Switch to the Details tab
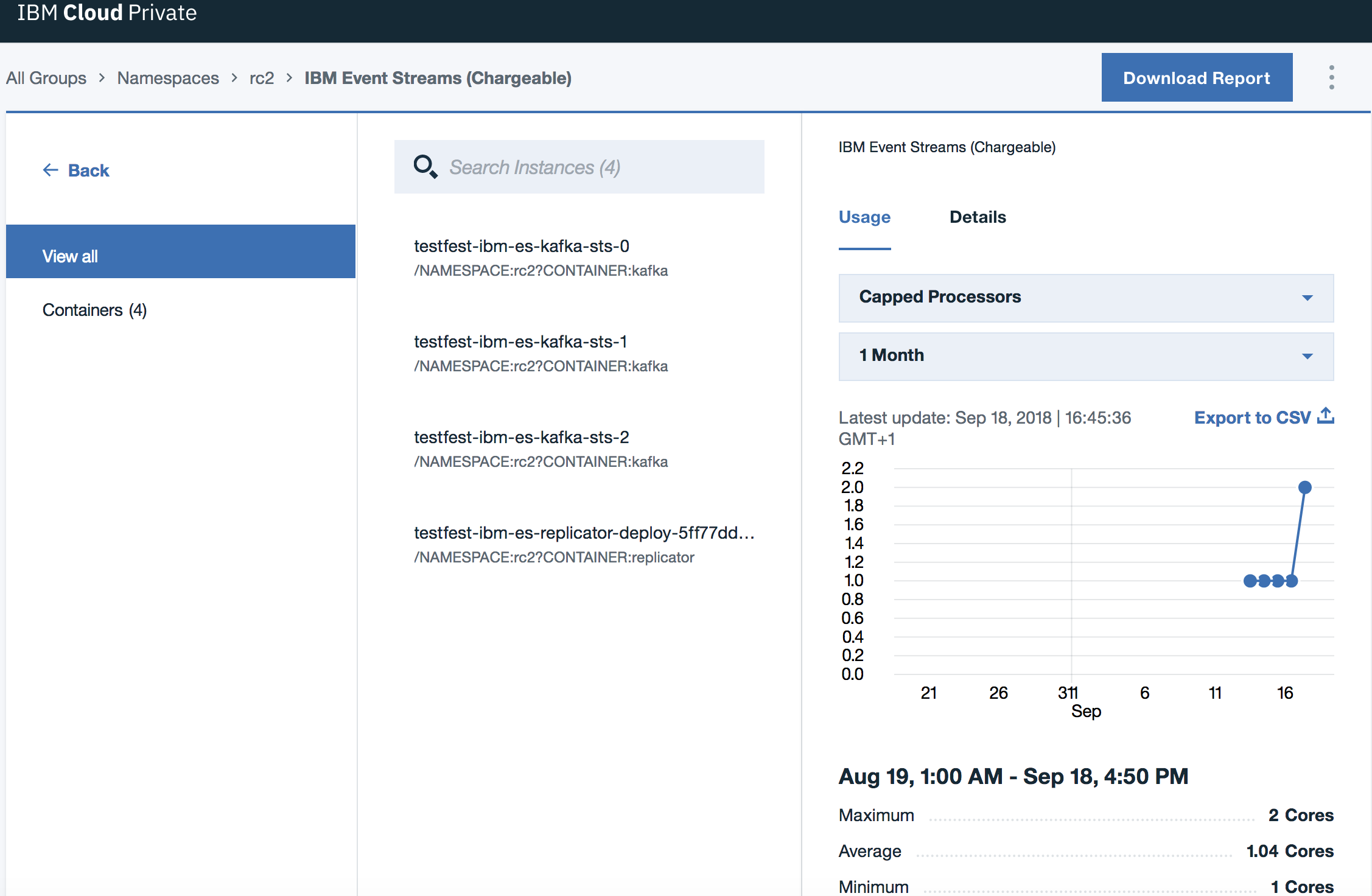The height and width of the screenshot is (896, 1372). tap(978, 217)
